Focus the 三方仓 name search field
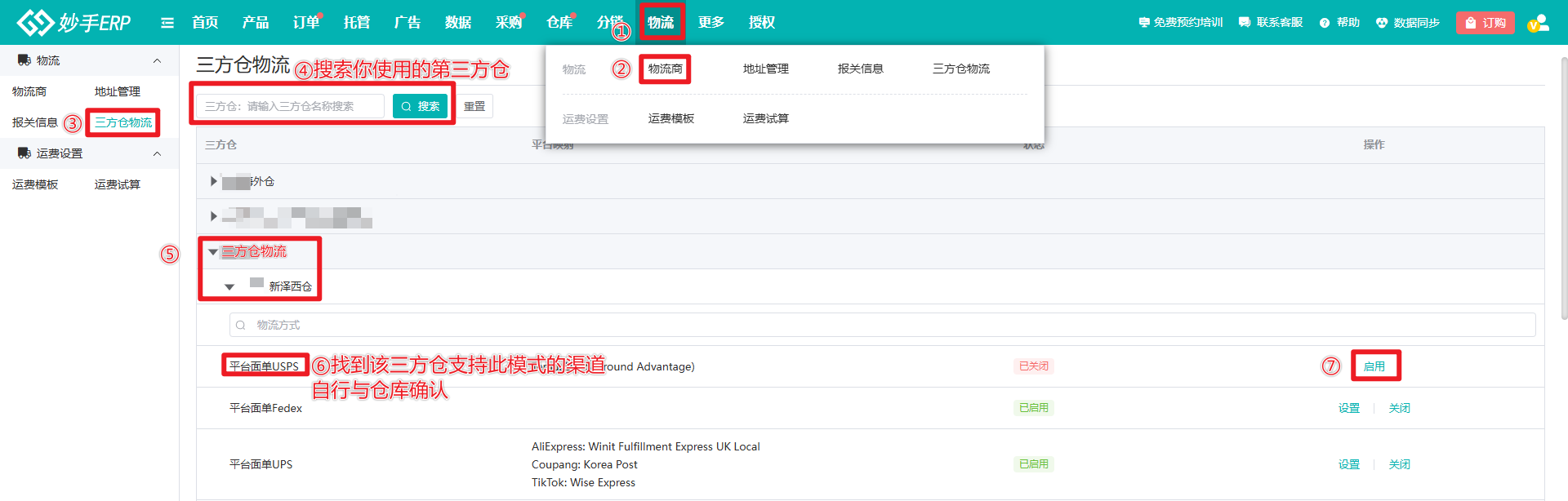The image size is (1568, 501). pos(290,106)
